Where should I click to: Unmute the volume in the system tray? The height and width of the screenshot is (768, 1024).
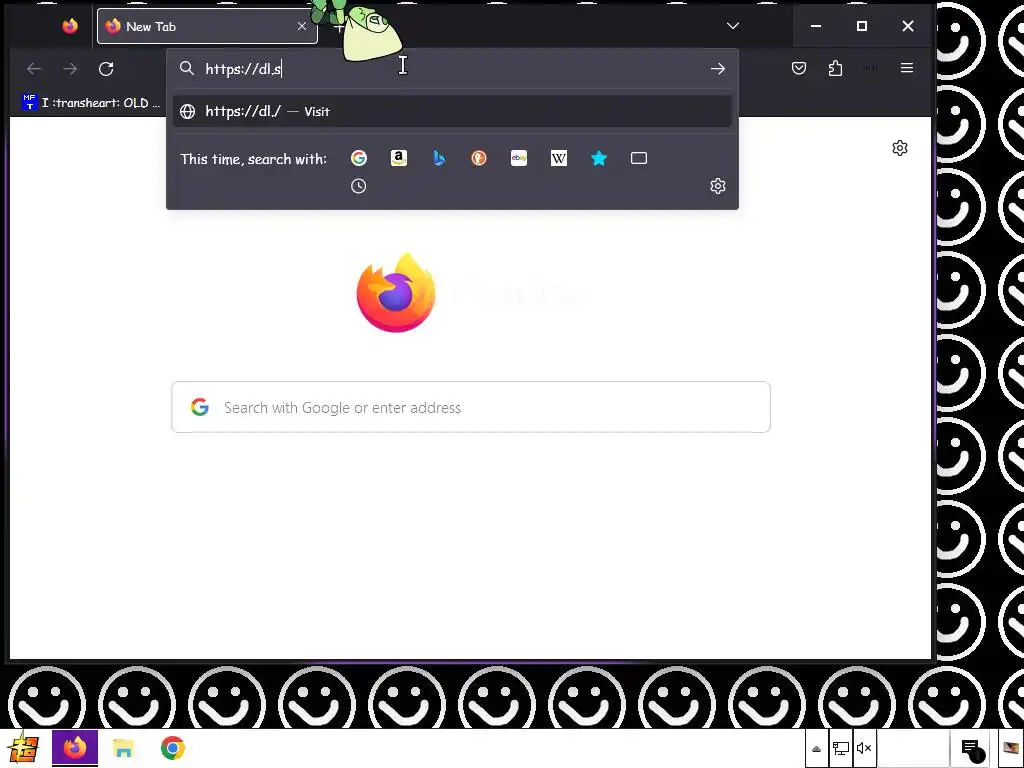point(864,748)
